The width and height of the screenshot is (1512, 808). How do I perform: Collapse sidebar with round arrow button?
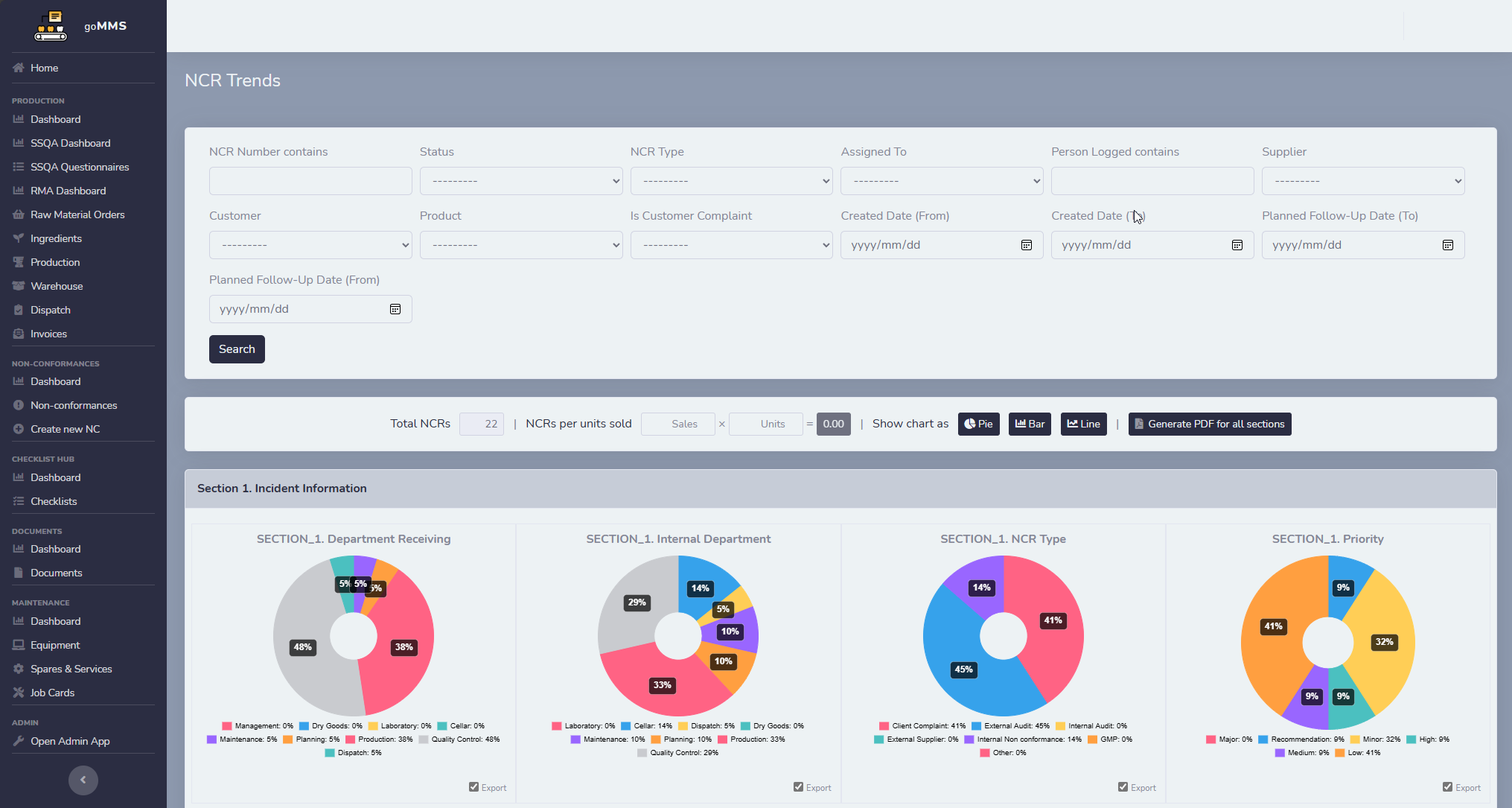pos(83,780)
